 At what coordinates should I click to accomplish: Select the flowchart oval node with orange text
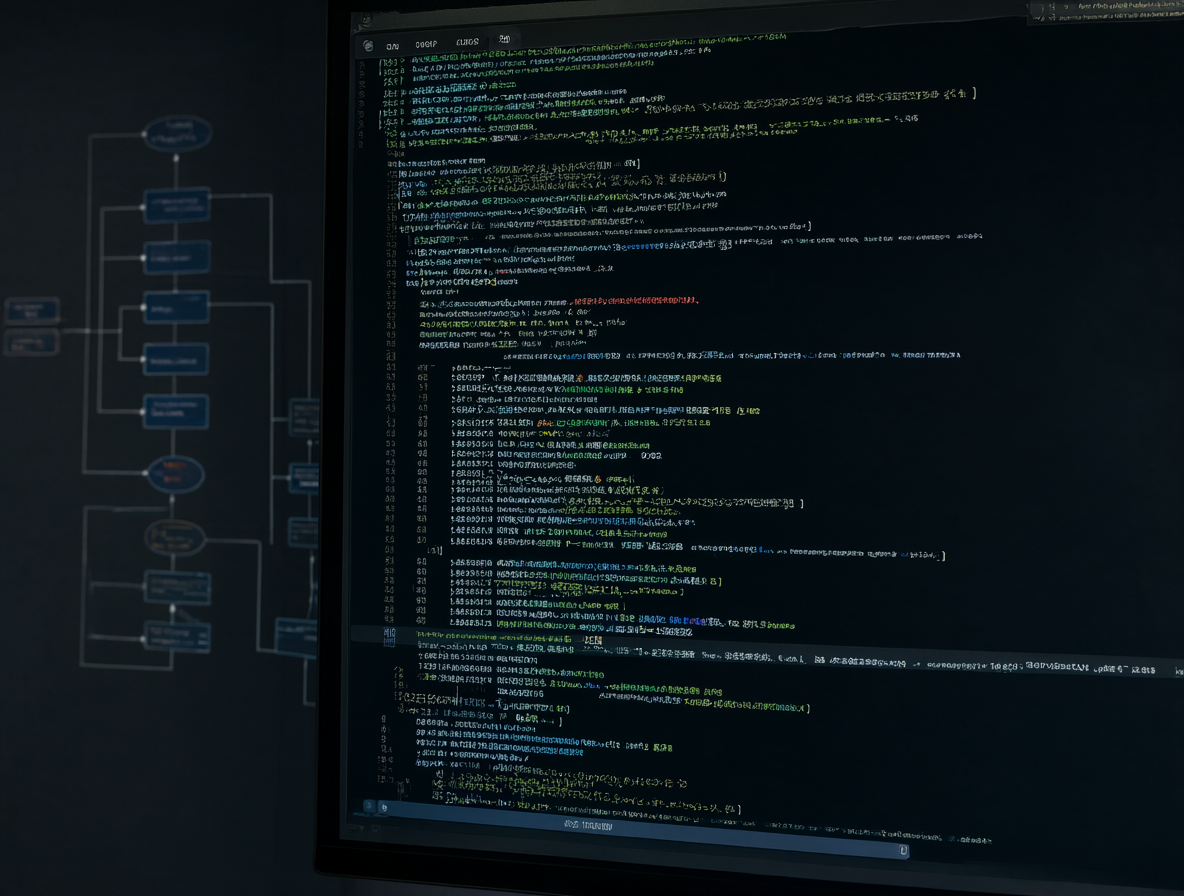[175, 473]
